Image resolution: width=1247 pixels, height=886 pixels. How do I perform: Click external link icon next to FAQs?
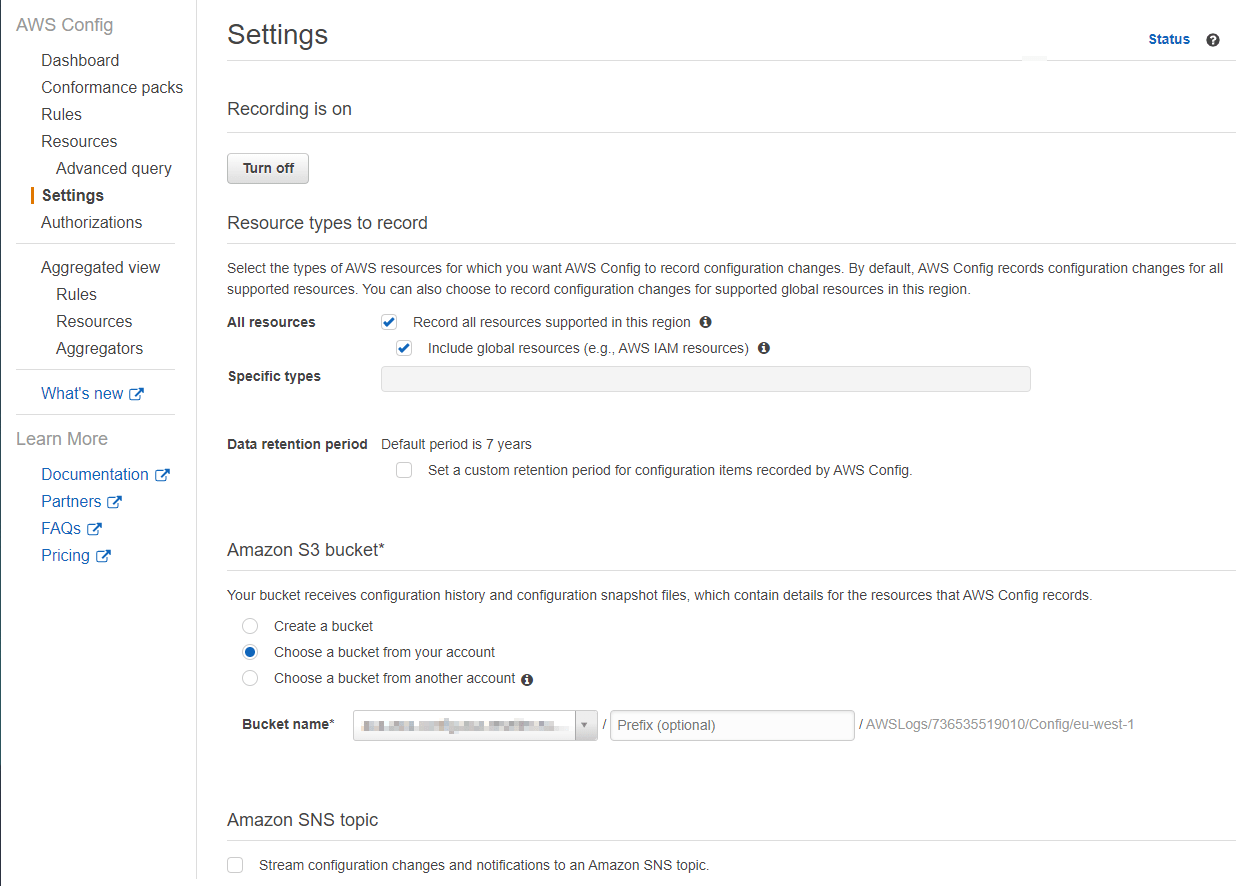coord(94,529)
